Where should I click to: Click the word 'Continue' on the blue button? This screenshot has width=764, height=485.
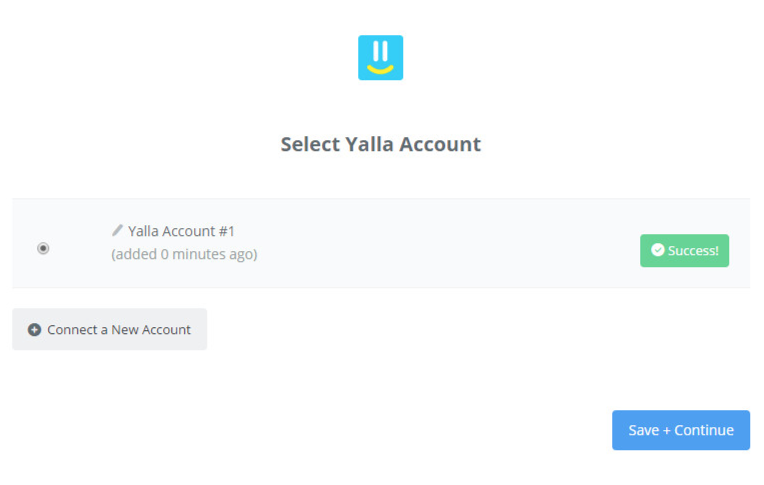tap(704, 430)
